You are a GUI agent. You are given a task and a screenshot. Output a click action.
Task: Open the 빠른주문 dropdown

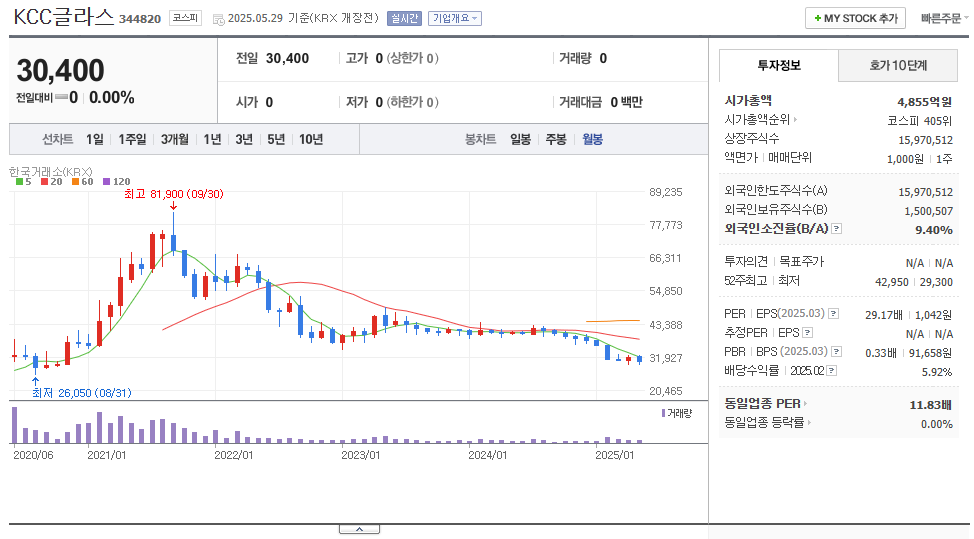(x=944, y=19)
